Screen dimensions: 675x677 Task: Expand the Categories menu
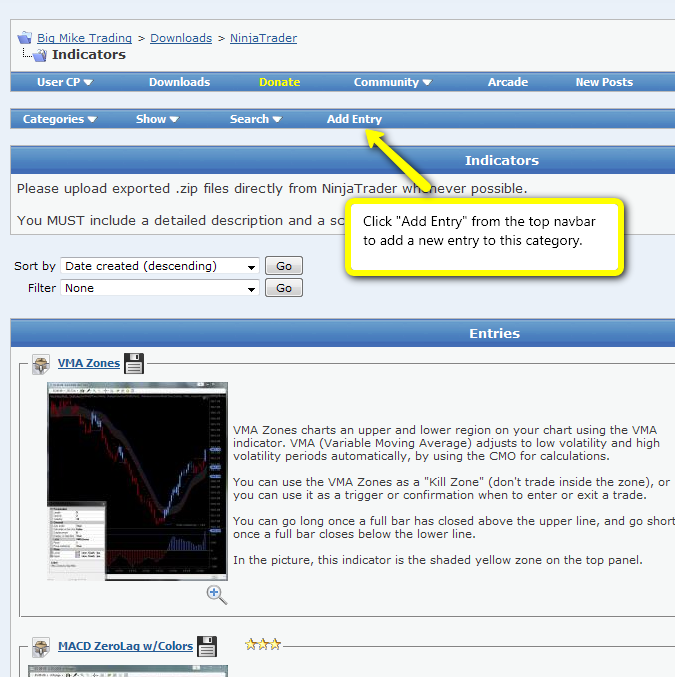point(60,119)
